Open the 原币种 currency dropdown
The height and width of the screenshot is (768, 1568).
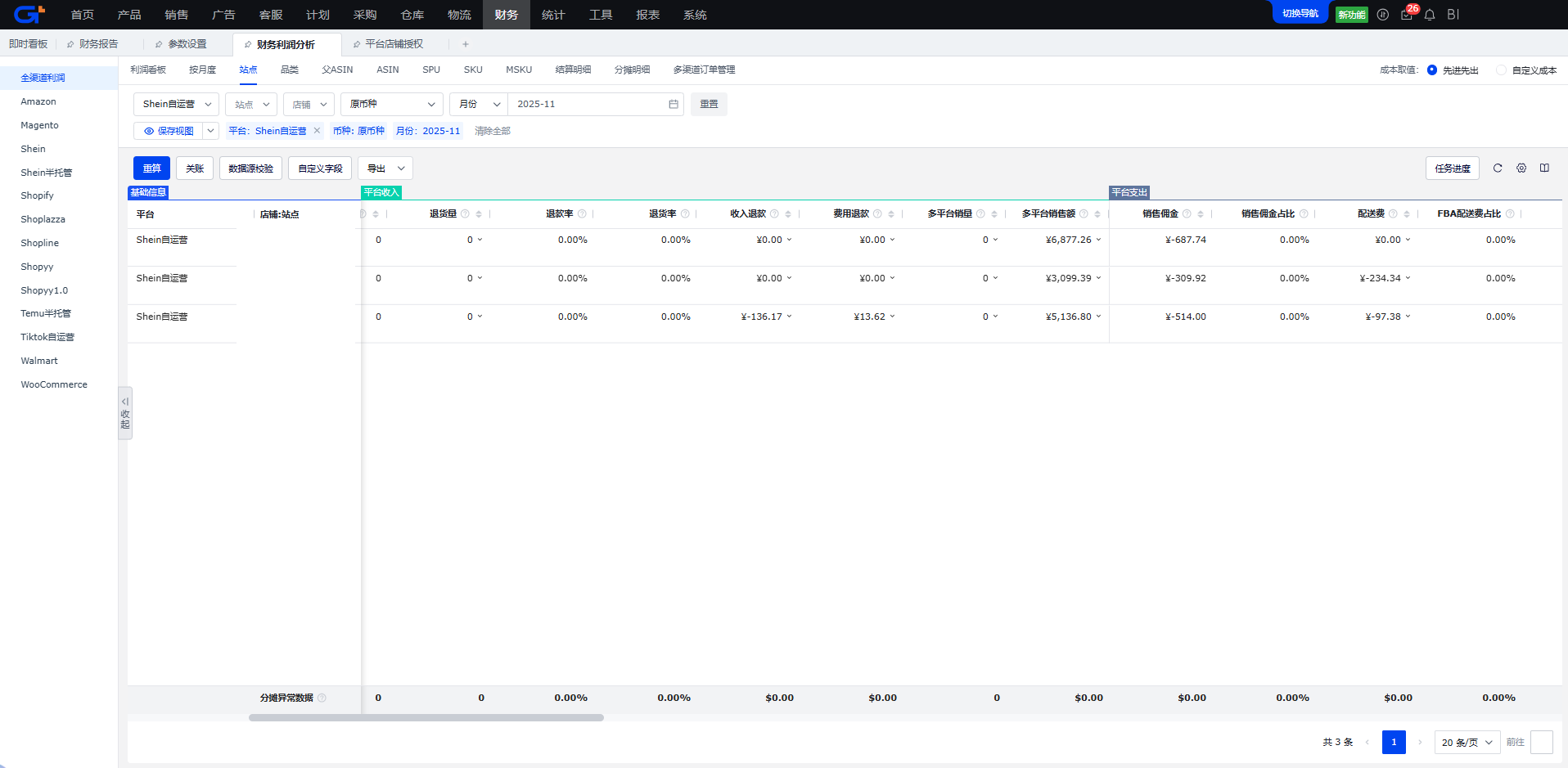pyautogui.click(x=391, y=104)
